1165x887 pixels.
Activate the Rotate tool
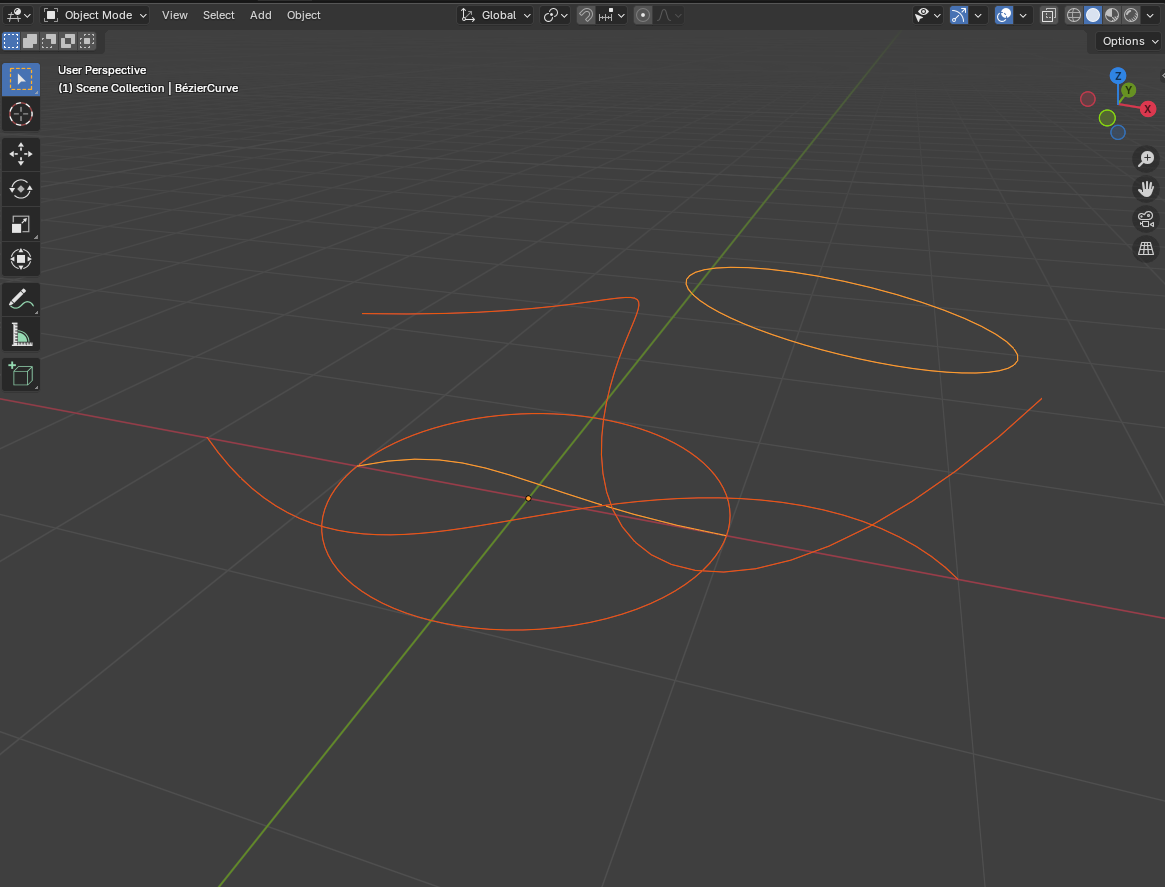point(21,189)
